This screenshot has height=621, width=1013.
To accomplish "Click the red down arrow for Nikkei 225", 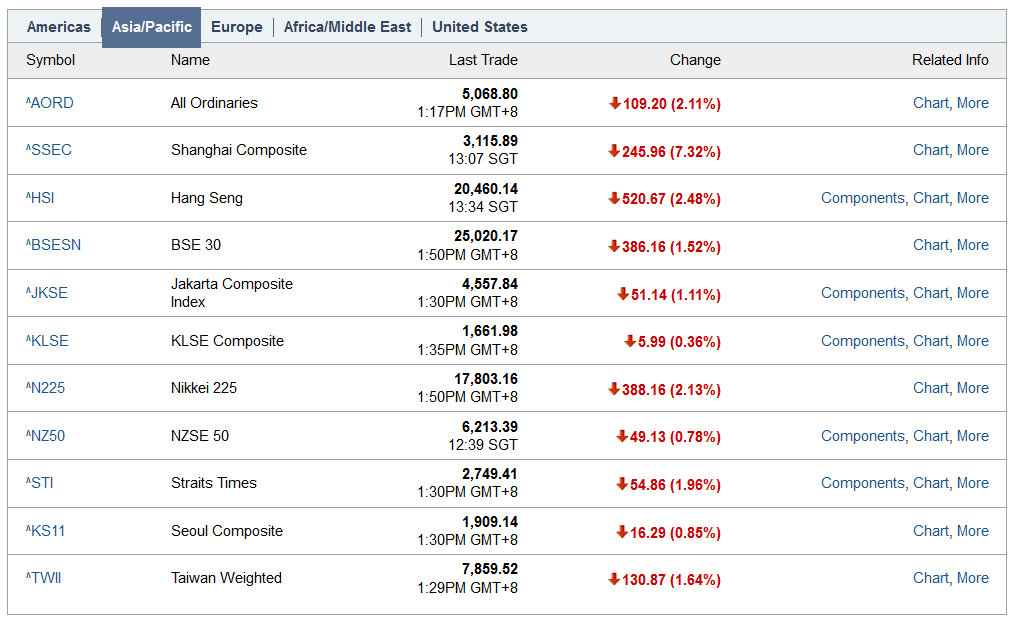I will 614,389.
